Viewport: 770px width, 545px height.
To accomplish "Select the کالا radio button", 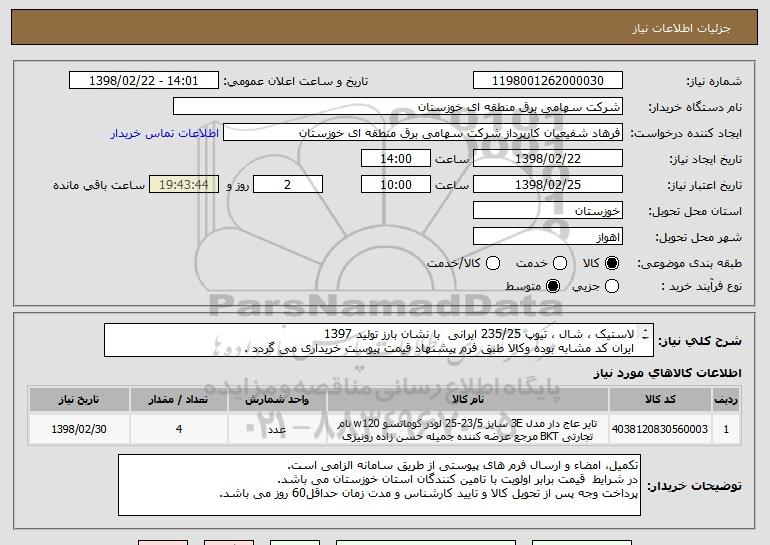I will [612, 263].
